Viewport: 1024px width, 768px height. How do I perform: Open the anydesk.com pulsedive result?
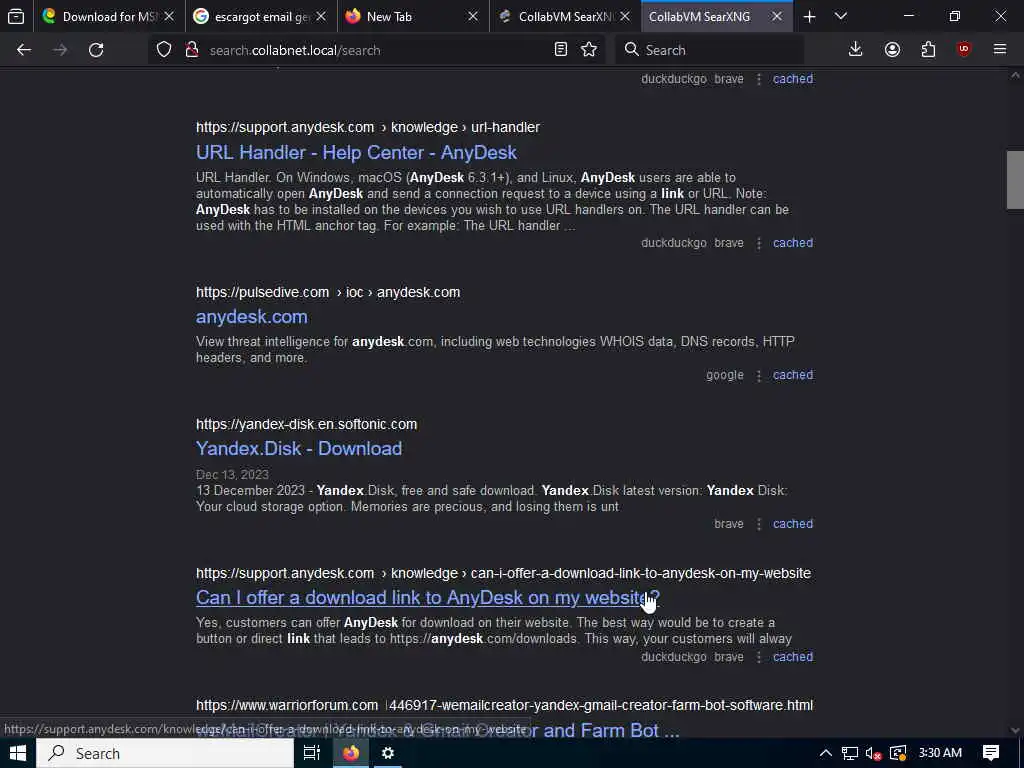[x=251, y=317]
